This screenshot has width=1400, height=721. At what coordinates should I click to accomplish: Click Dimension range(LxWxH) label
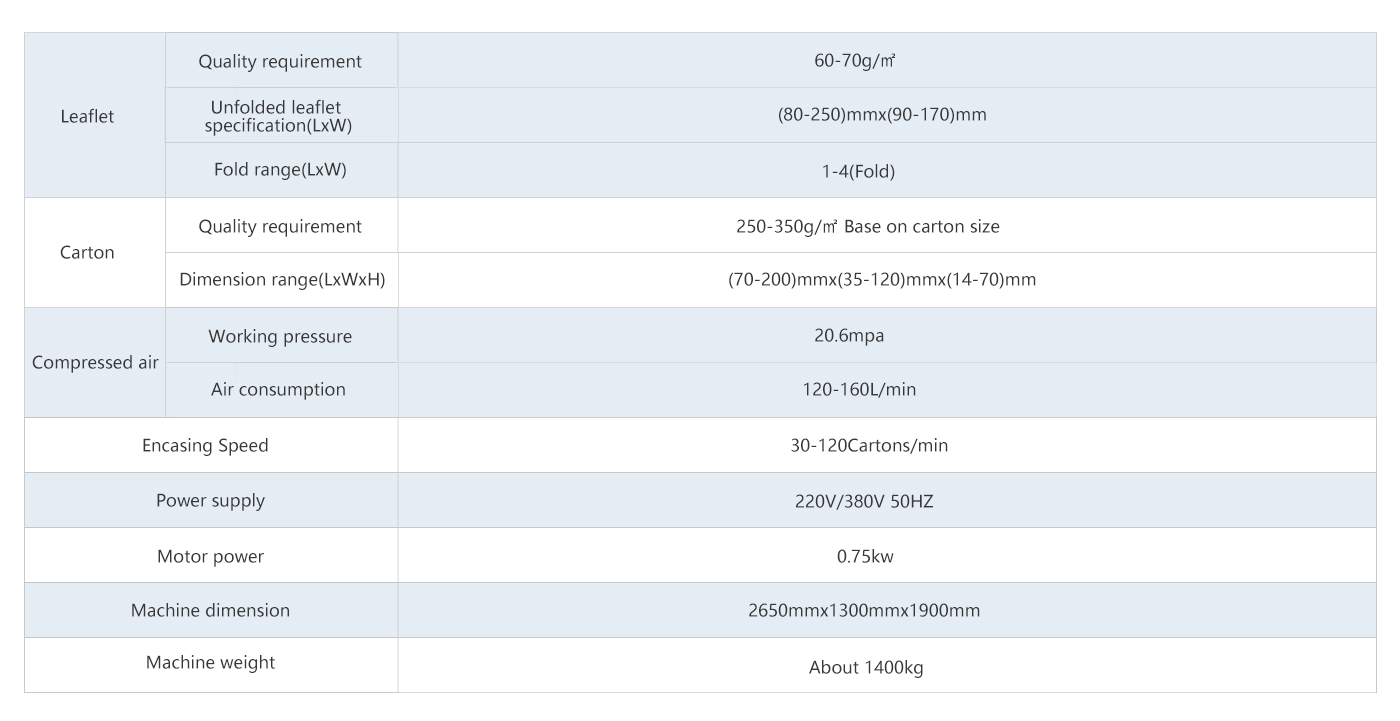280,280
